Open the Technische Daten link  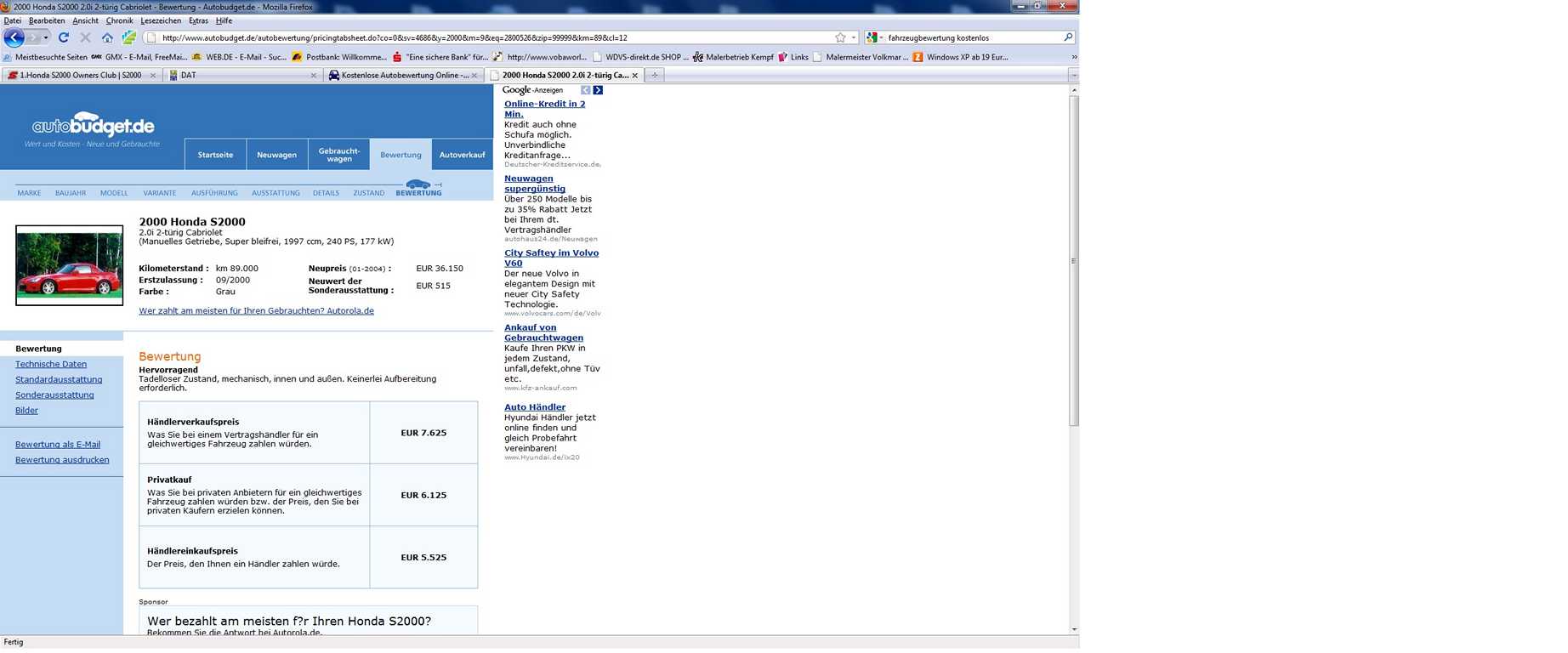pos(51,364)
